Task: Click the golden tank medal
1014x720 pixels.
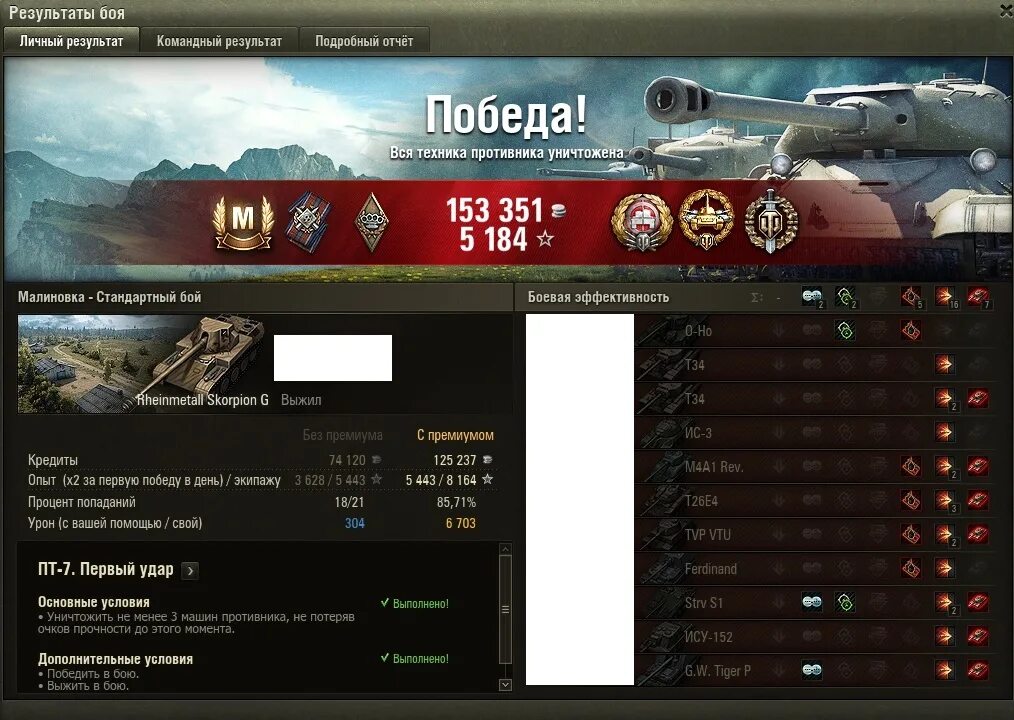Action: click(x=706, y=221)
